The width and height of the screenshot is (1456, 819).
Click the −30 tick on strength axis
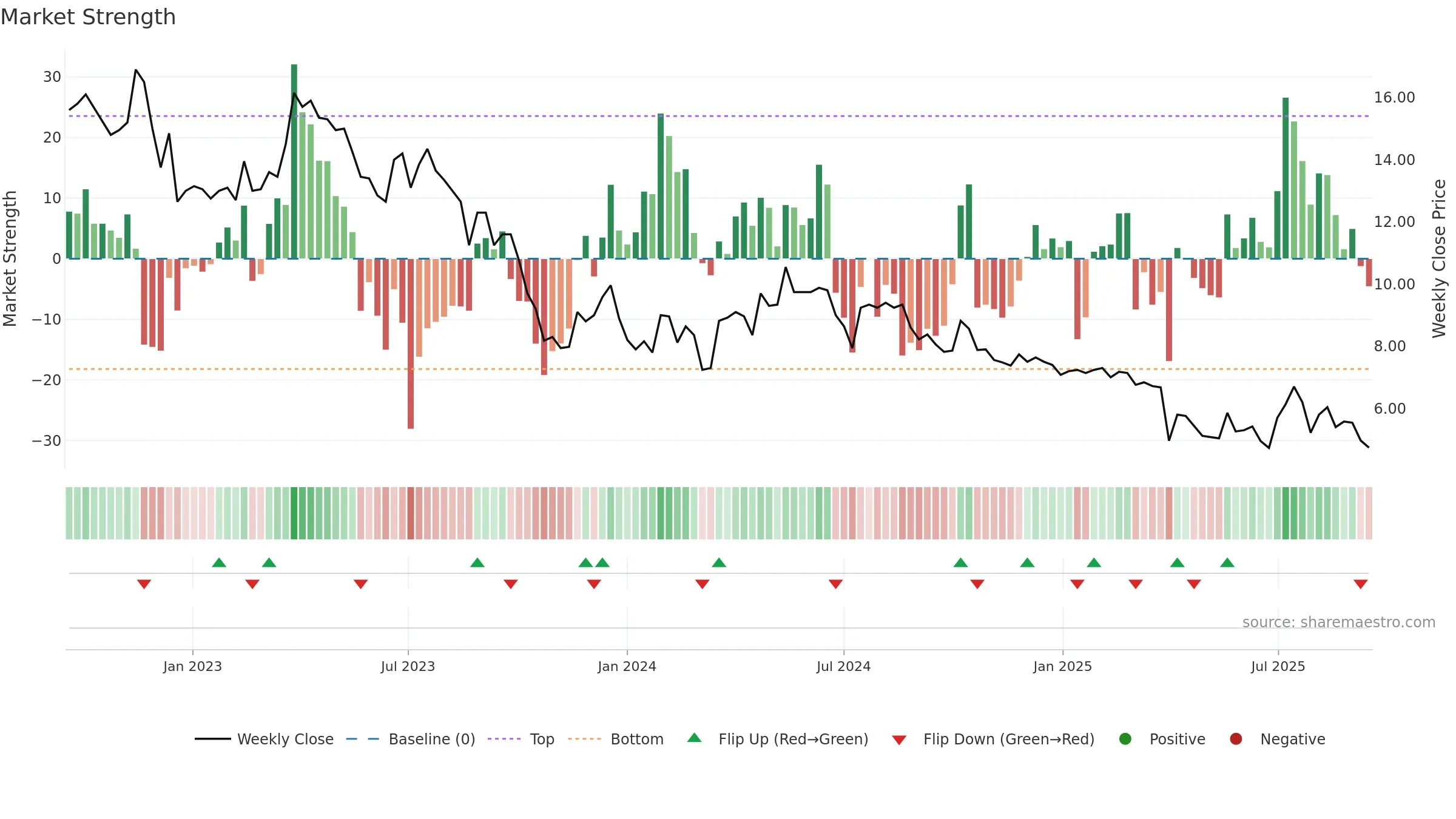[x=47, y=440]
